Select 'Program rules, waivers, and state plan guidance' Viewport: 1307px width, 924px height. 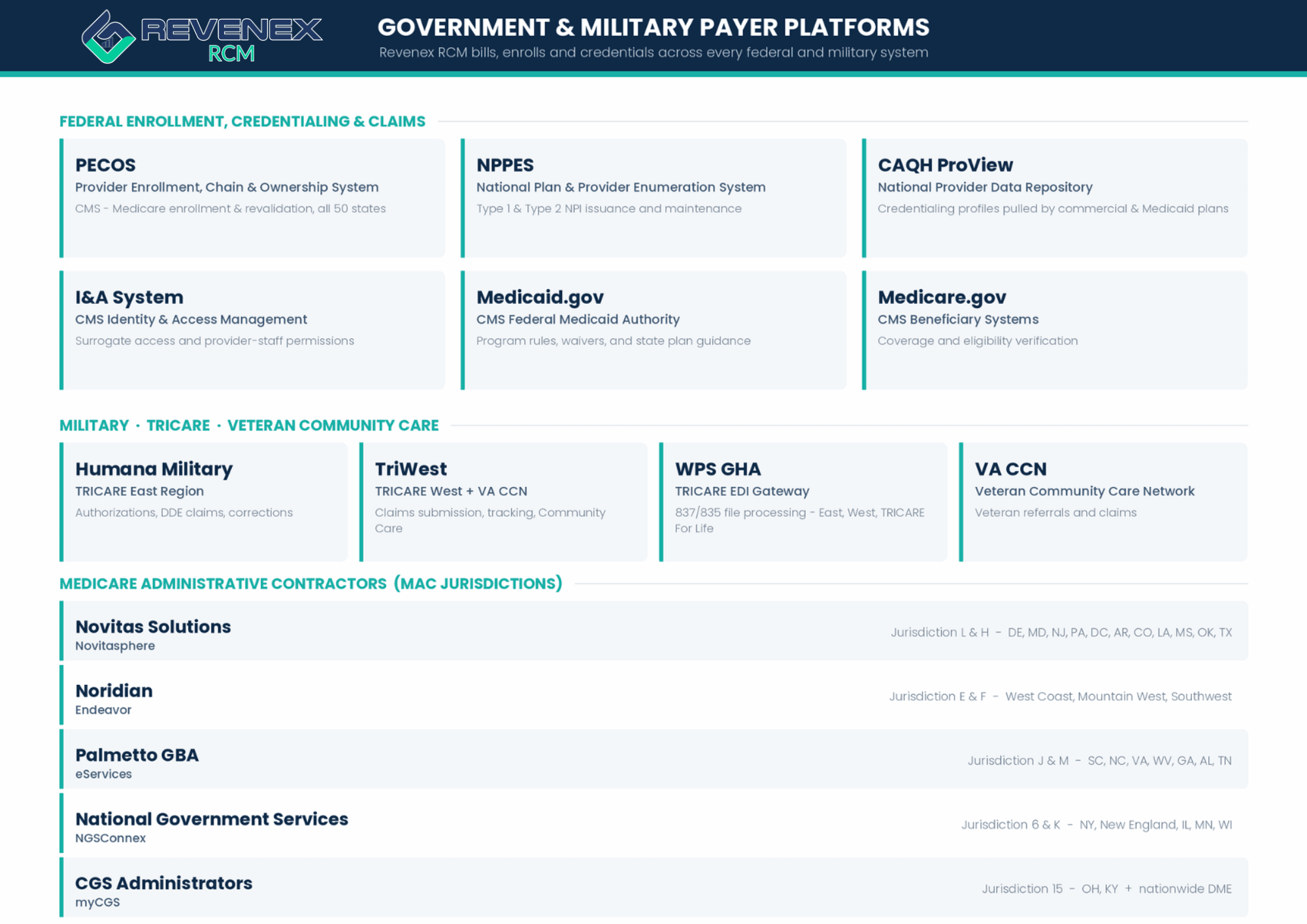pyautogui.click(x=614, y=341)
